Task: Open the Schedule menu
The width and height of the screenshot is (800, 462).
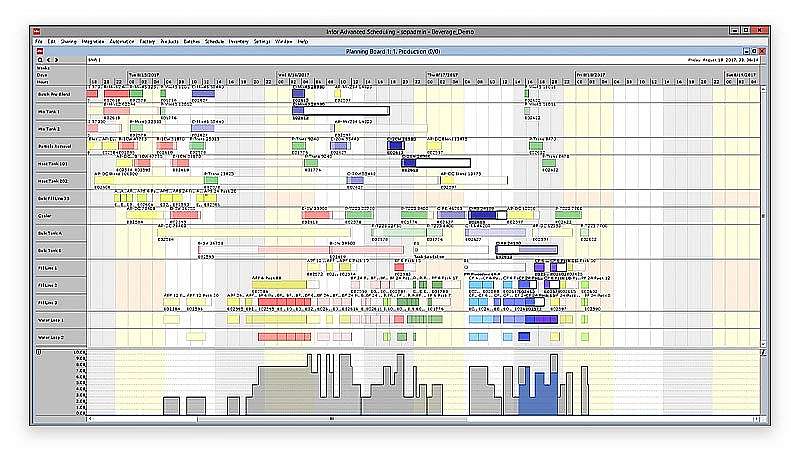Action: (214, 41)
